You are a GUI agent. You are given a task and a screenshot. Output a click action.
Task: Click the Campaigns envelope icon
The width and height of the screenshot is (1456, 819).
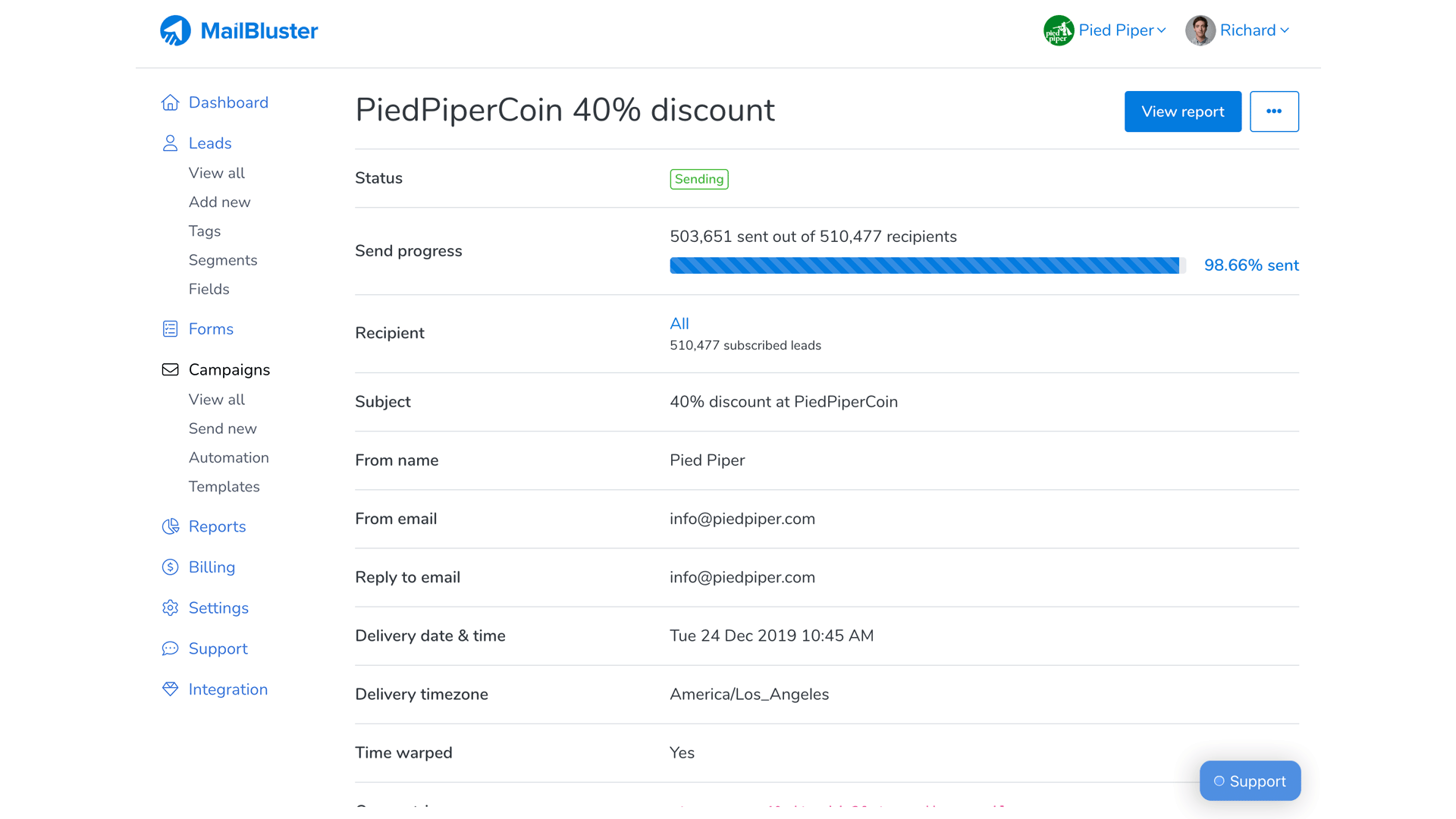[x=170, y=369]
